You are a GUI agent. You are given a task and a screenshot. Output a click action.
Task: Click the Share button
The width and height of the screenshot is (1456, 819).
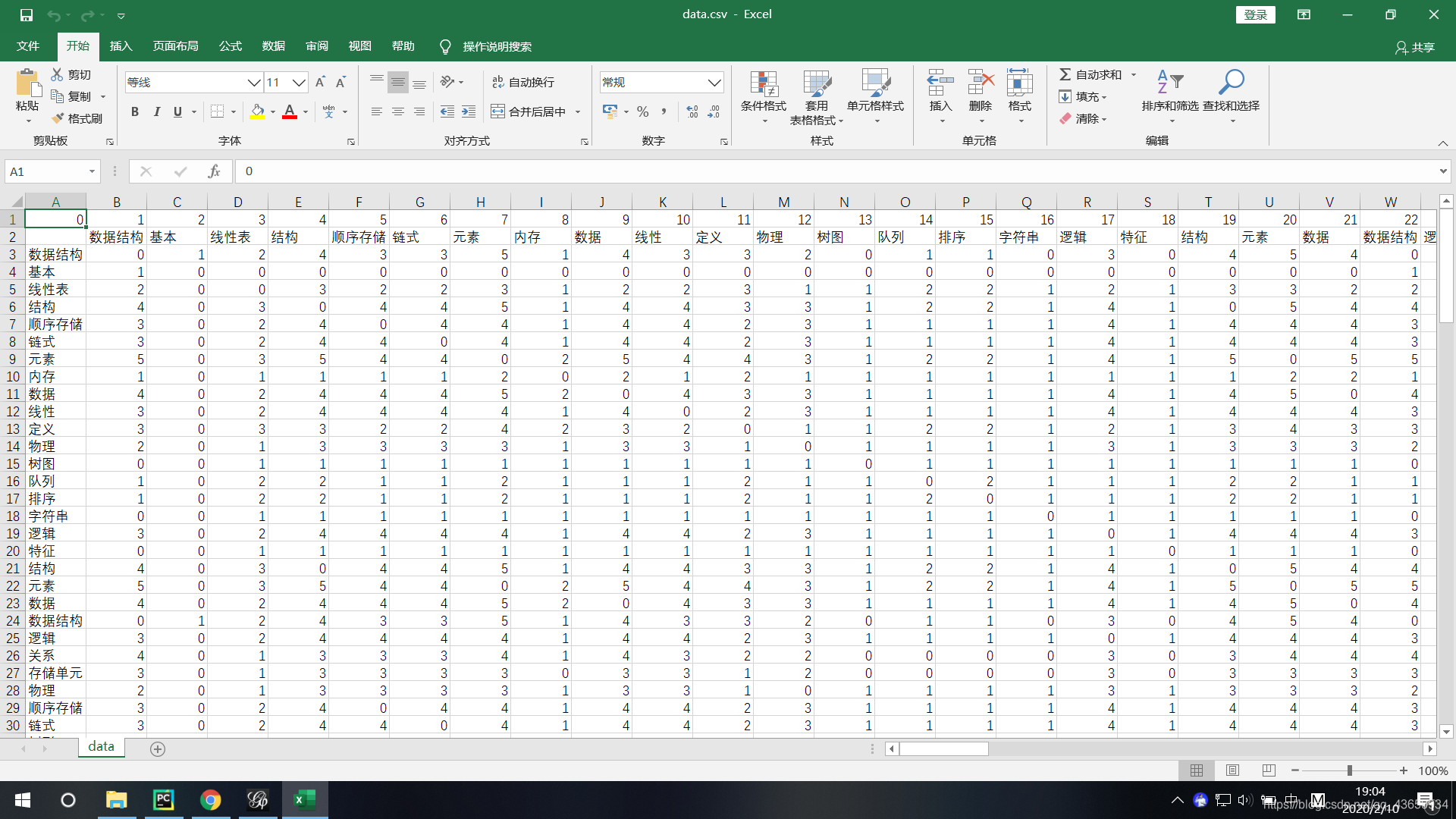click(1415, 47)
